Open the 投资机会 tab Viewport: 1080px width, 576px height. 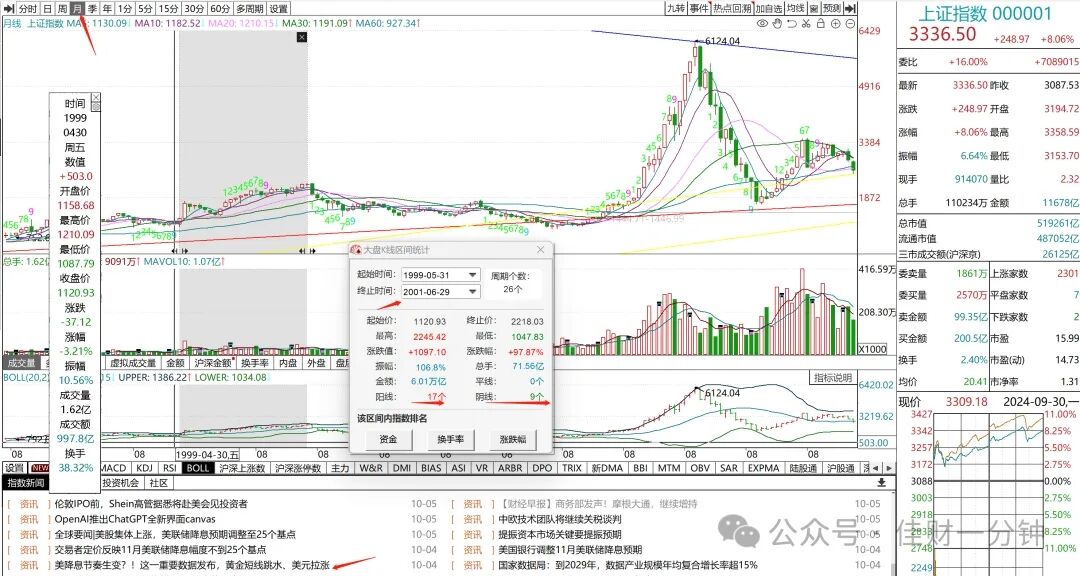(x=121, y=483)
